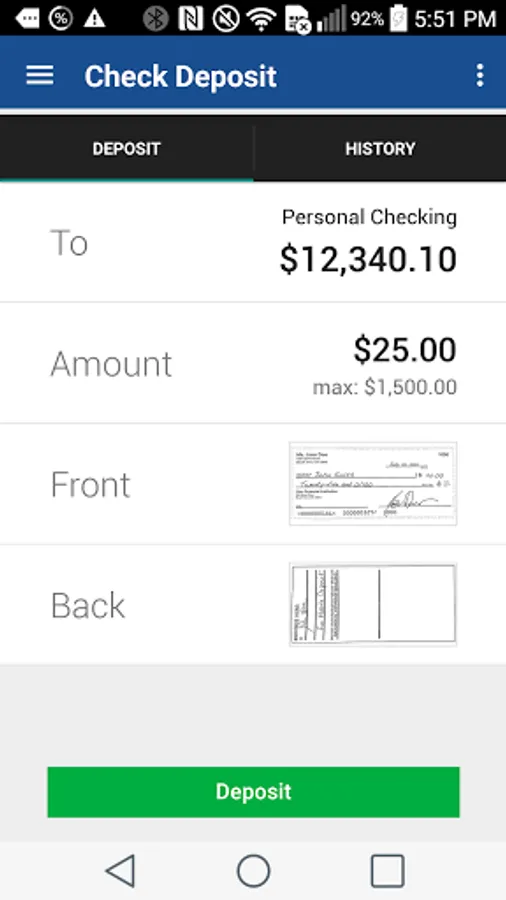Open the three-dot overflow menu

click(x=480, y=75)
